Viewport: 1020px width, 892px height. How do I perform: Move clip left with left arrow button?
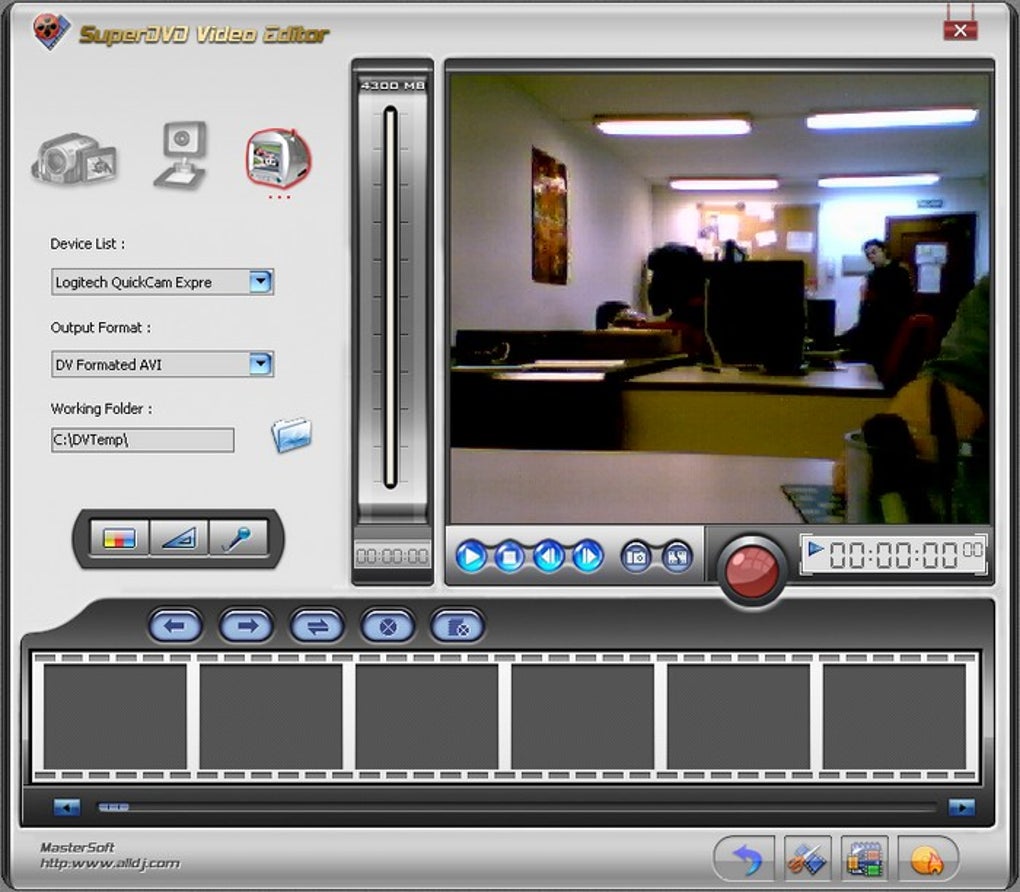(175, 627)
